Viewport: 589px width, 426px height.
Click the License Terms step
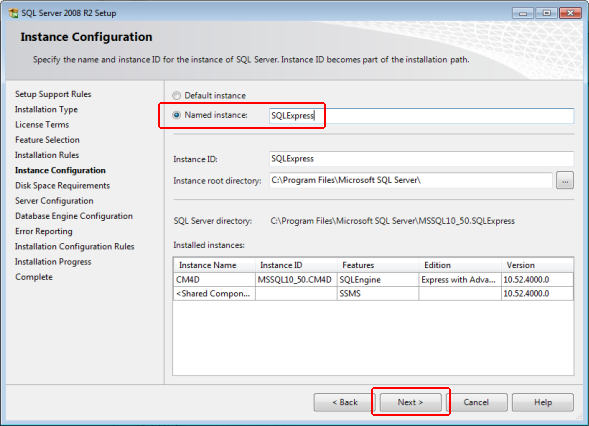pyautogui.click(x=42, y=124)
